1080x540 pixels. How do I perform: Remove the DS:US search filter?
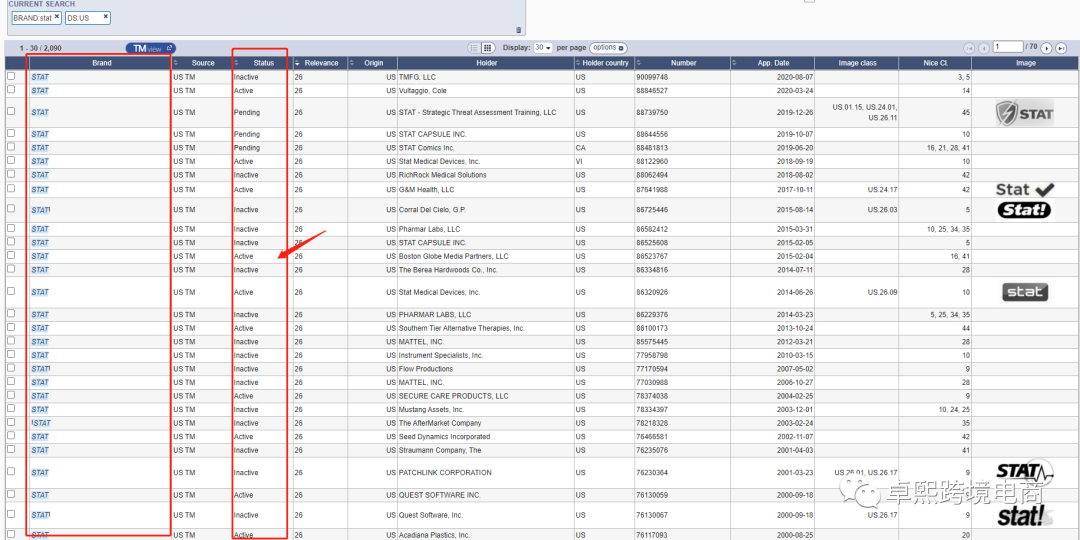[x=105, y=17]
